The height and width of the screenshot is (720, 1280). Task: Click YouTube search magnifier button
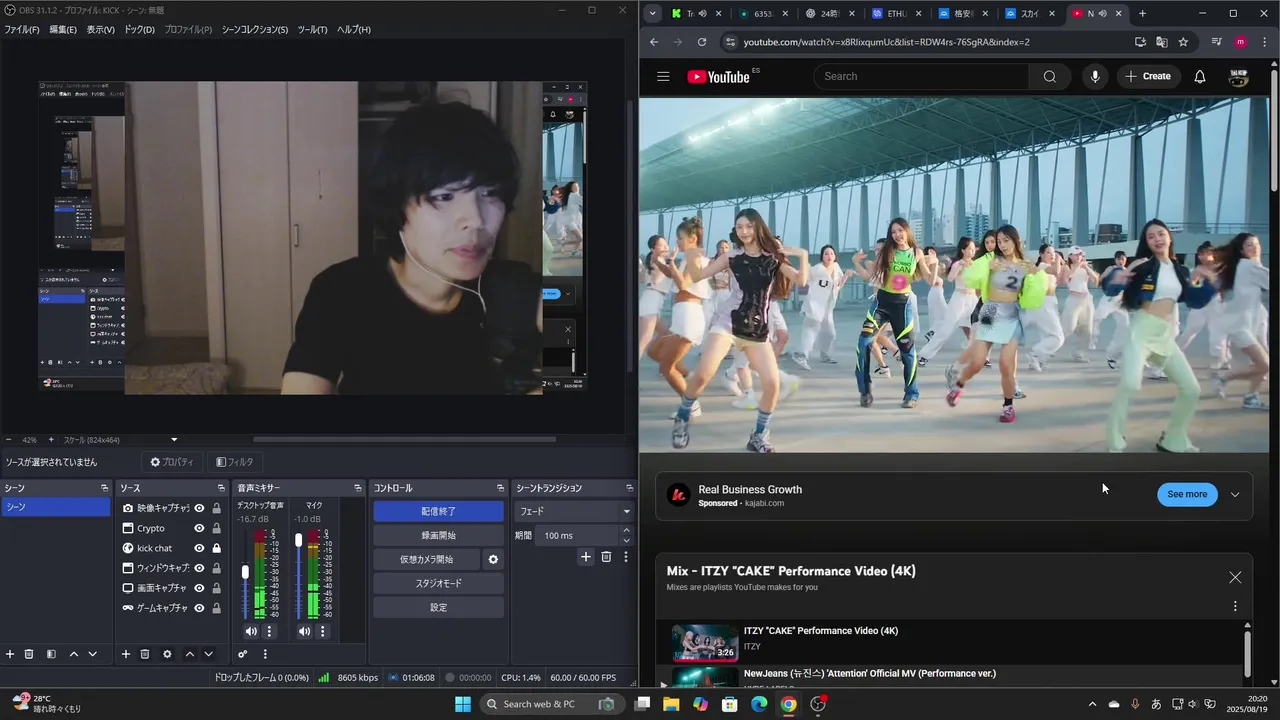click(1049, 76)
